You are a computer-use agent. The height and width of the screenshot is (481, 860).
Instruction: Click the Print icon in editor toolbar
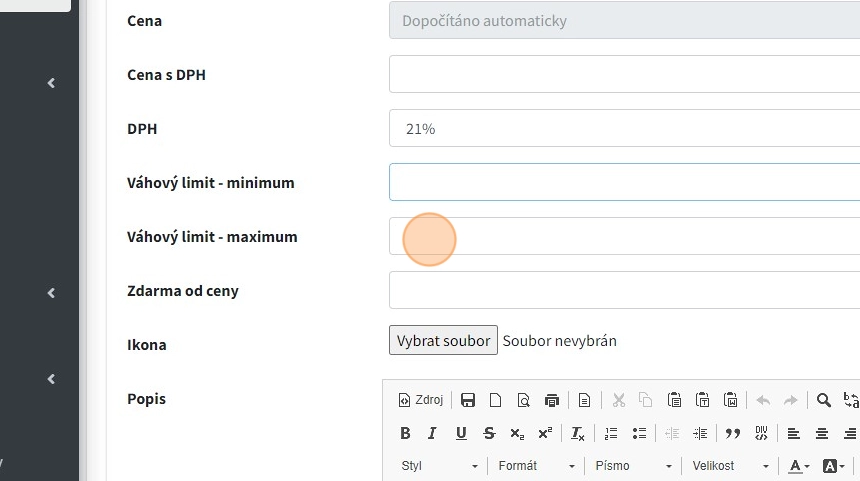552,400
